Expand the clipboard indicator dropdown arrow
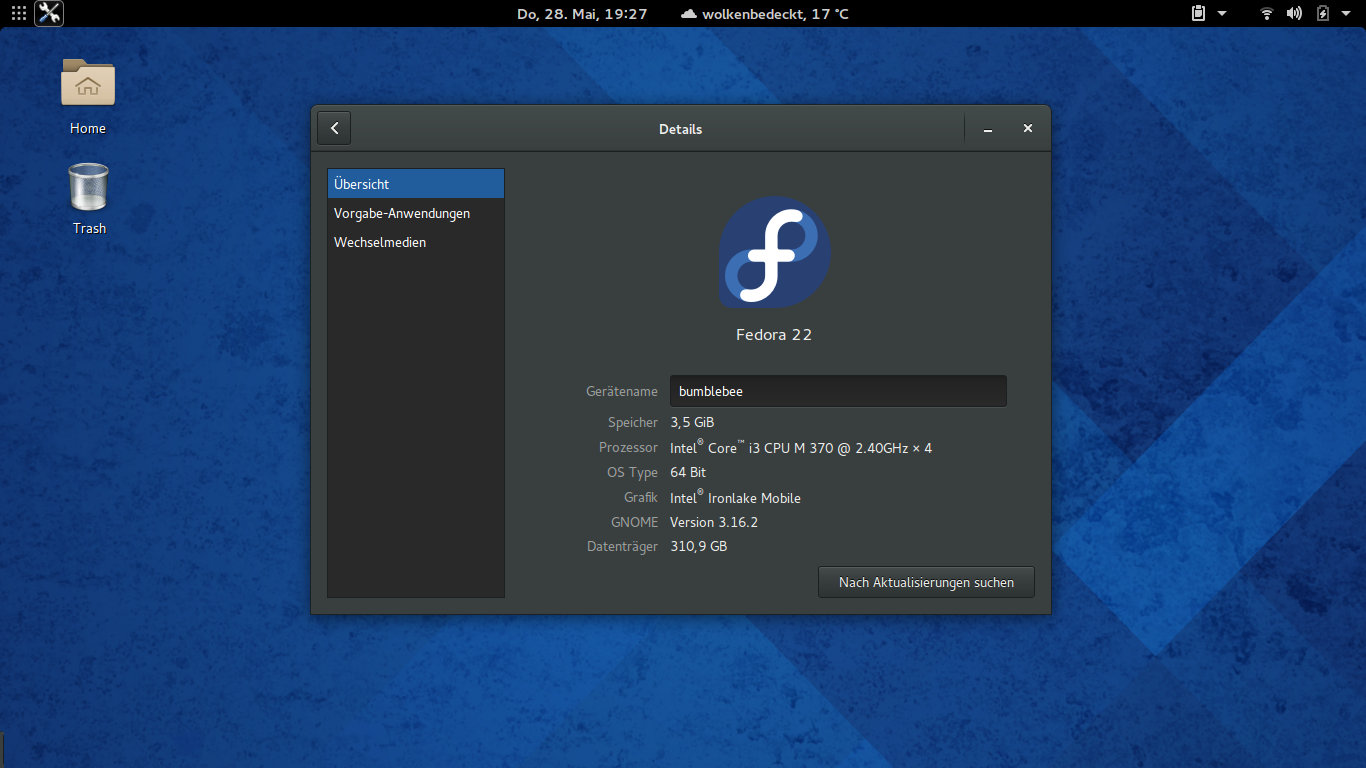1366x768 pixels. (x=1222, y=14)
